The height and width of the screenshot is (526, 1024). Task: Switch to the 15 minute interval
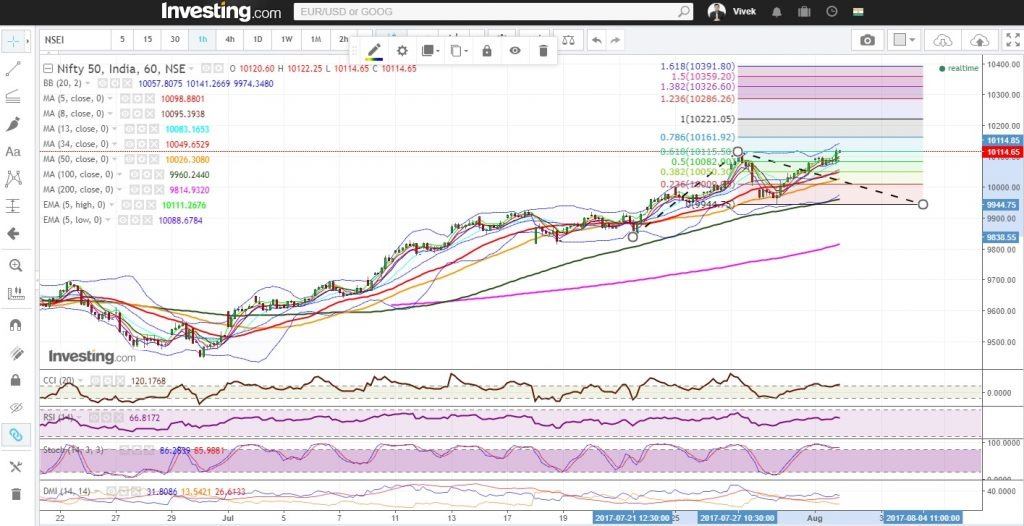pyautogui.click(x=148, y=40)
